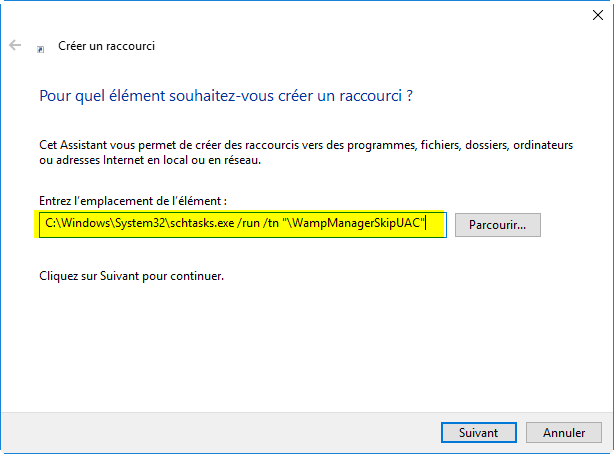This screenshot has width=614, height=454.
Task: Click the Cet Assistant description paragraph
Action: 306,152
